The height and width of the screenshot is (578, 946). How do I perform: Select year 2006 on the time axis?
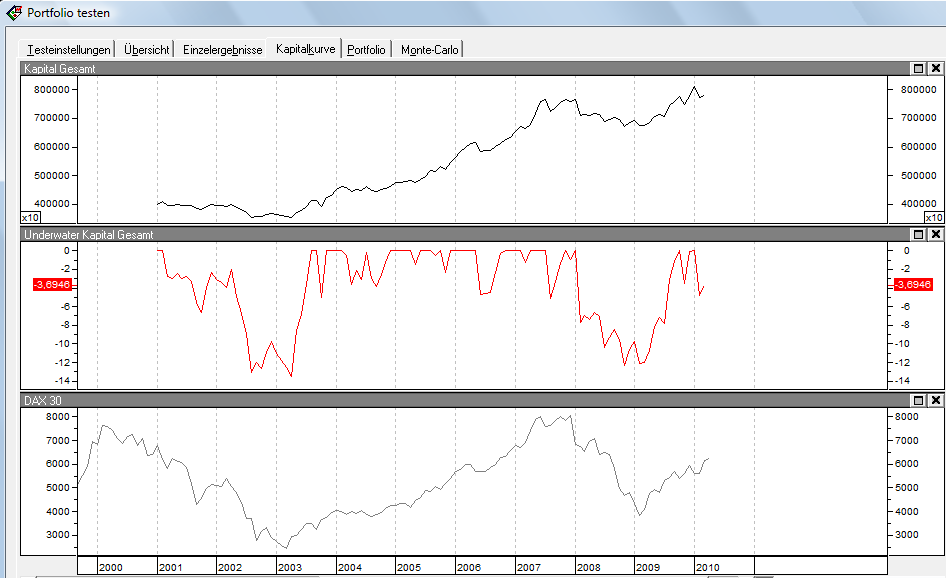[x=469, y=567]
